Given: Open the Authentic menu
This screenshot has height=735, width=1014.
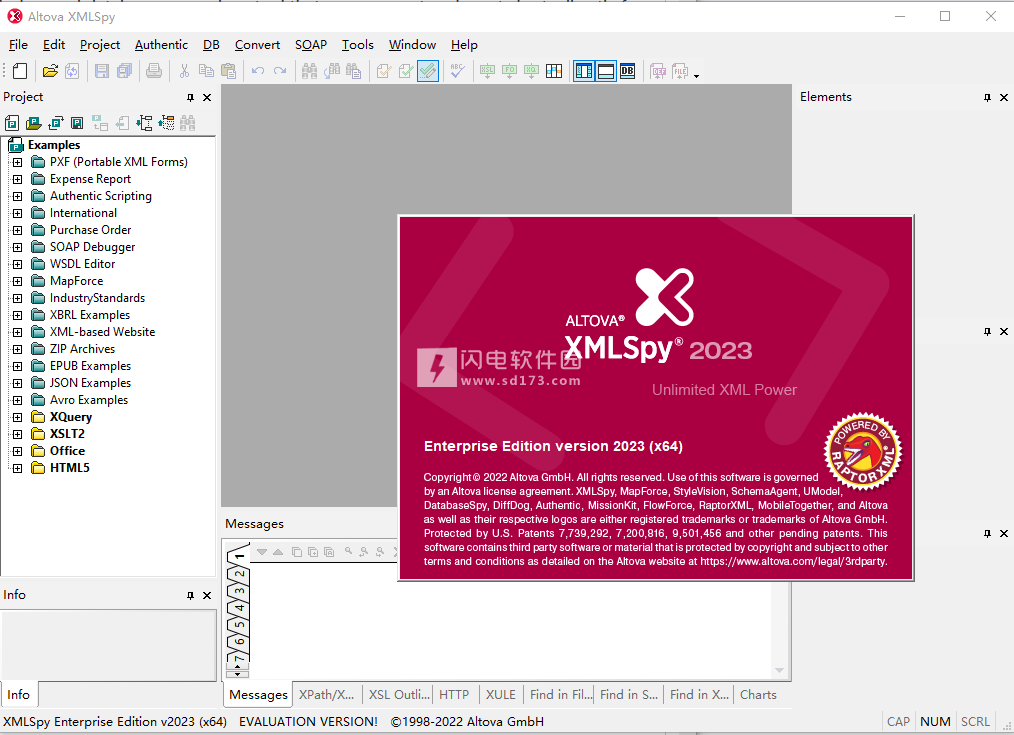Looking at the screenshot, I should tap(161, 45).
